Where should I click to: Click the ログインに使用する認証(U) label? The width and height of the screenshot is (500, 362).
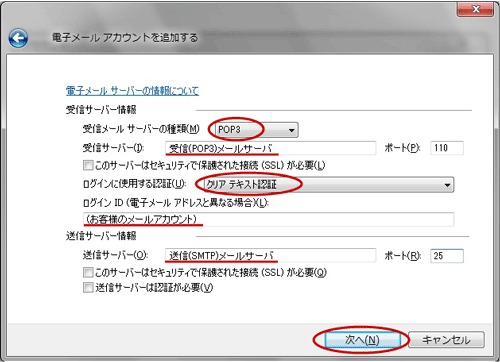click(135, 184)
